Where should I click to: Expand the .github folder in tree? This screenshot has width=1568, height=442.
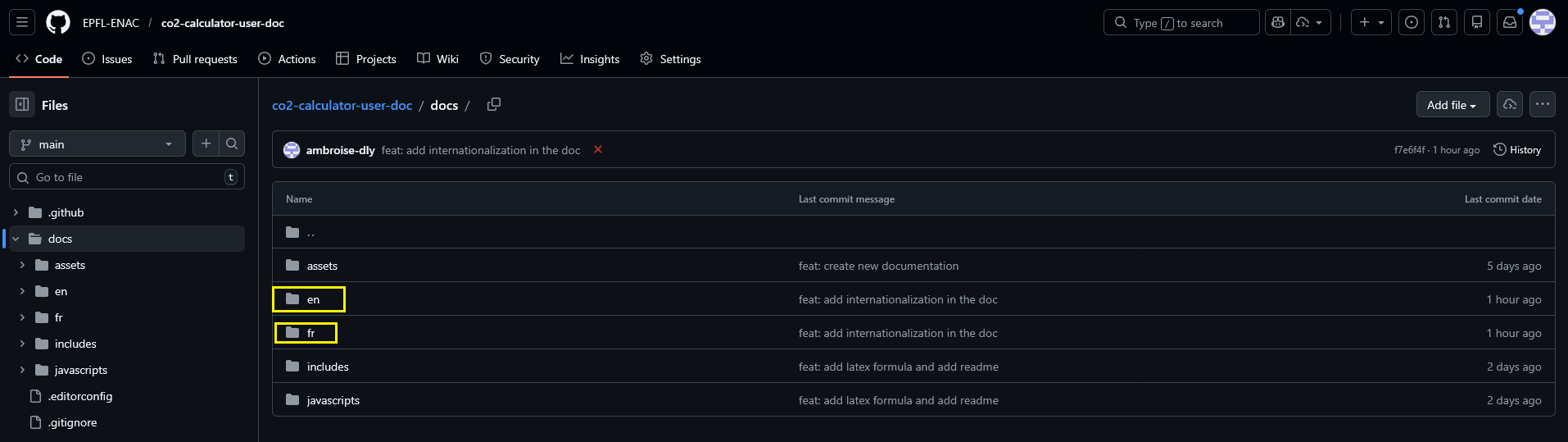pyautogui.click(x=16, y=212)
